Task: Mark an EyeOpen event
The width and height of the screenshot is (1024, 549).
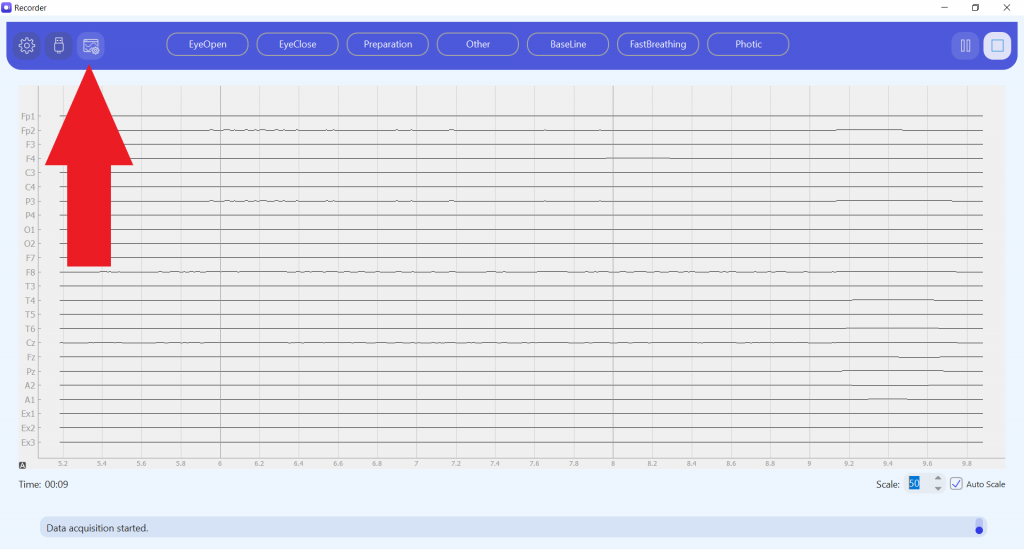Action: tap(207, 45)
